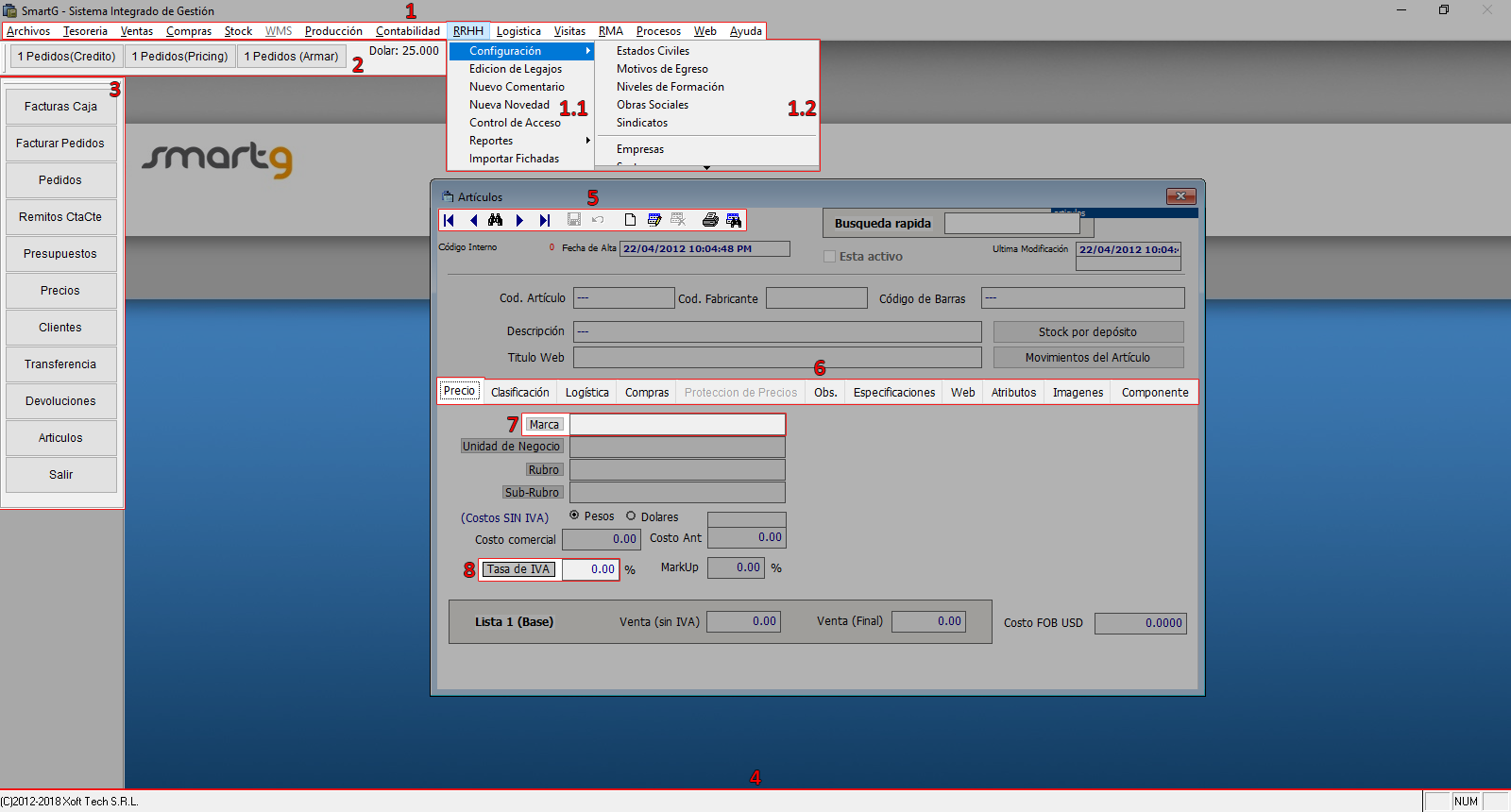Open Presupuestos from the sidebar

click(61, 254)
